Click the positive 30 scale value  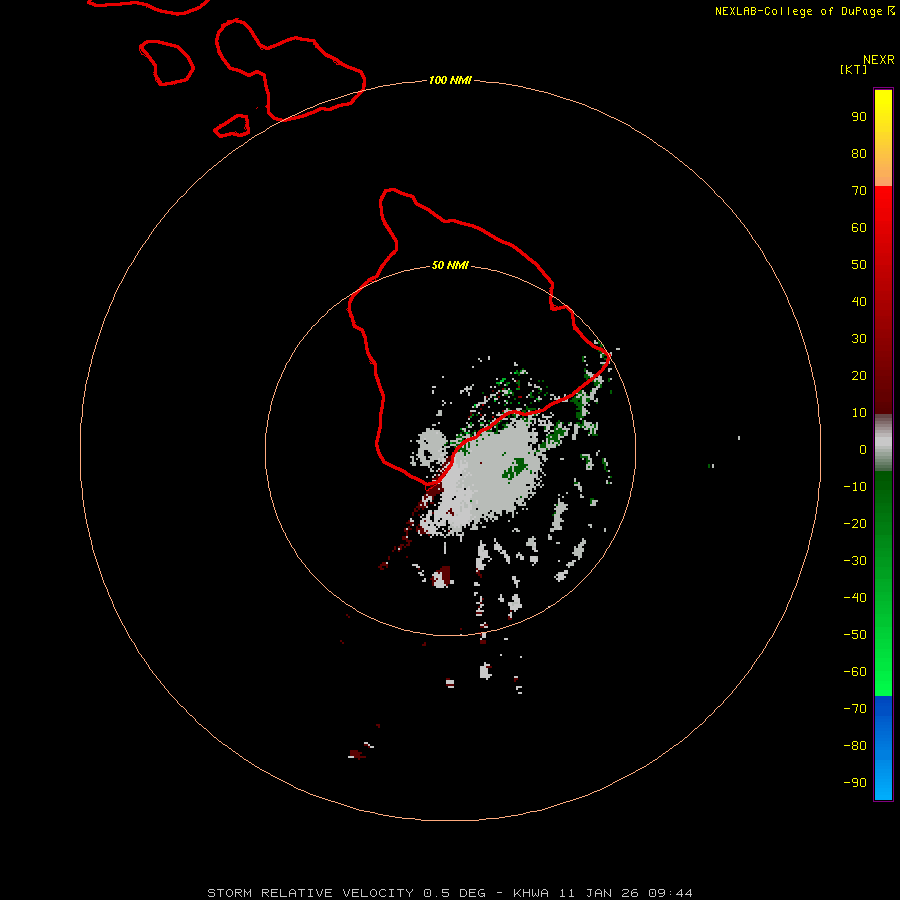(x=859, y=339)
